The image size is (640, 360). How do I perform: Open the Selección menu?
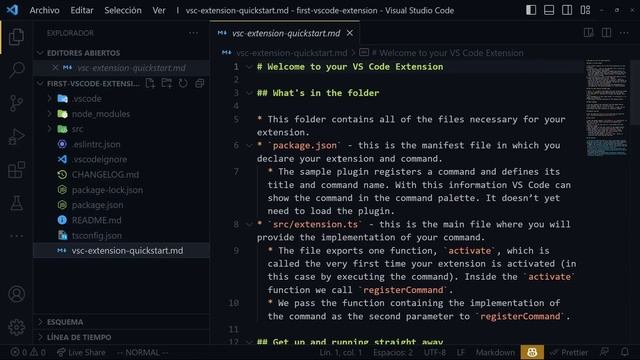pyautogui.click(x=123, y=10)
